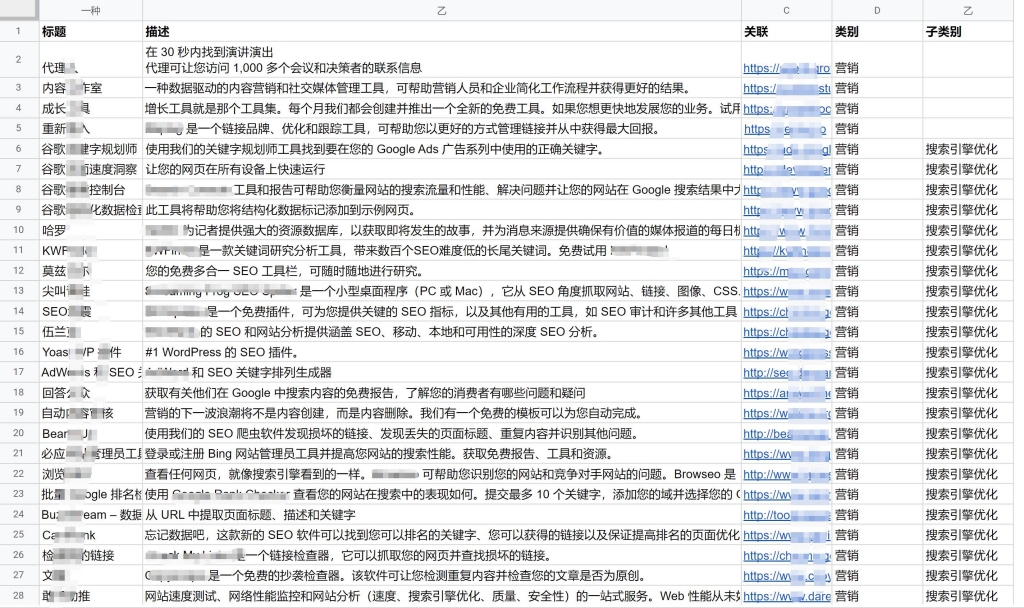
Task: Click the 标题 header cell
Action: [90, 31]
